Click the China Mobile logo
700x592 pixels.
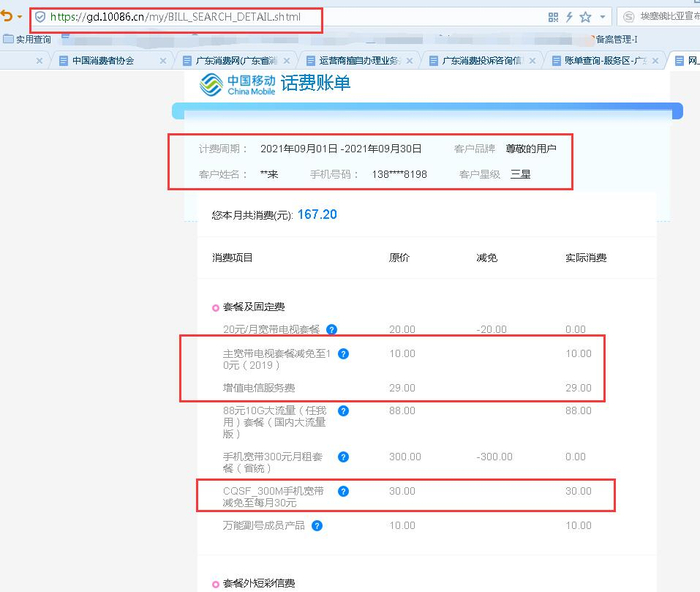(238, 84)
